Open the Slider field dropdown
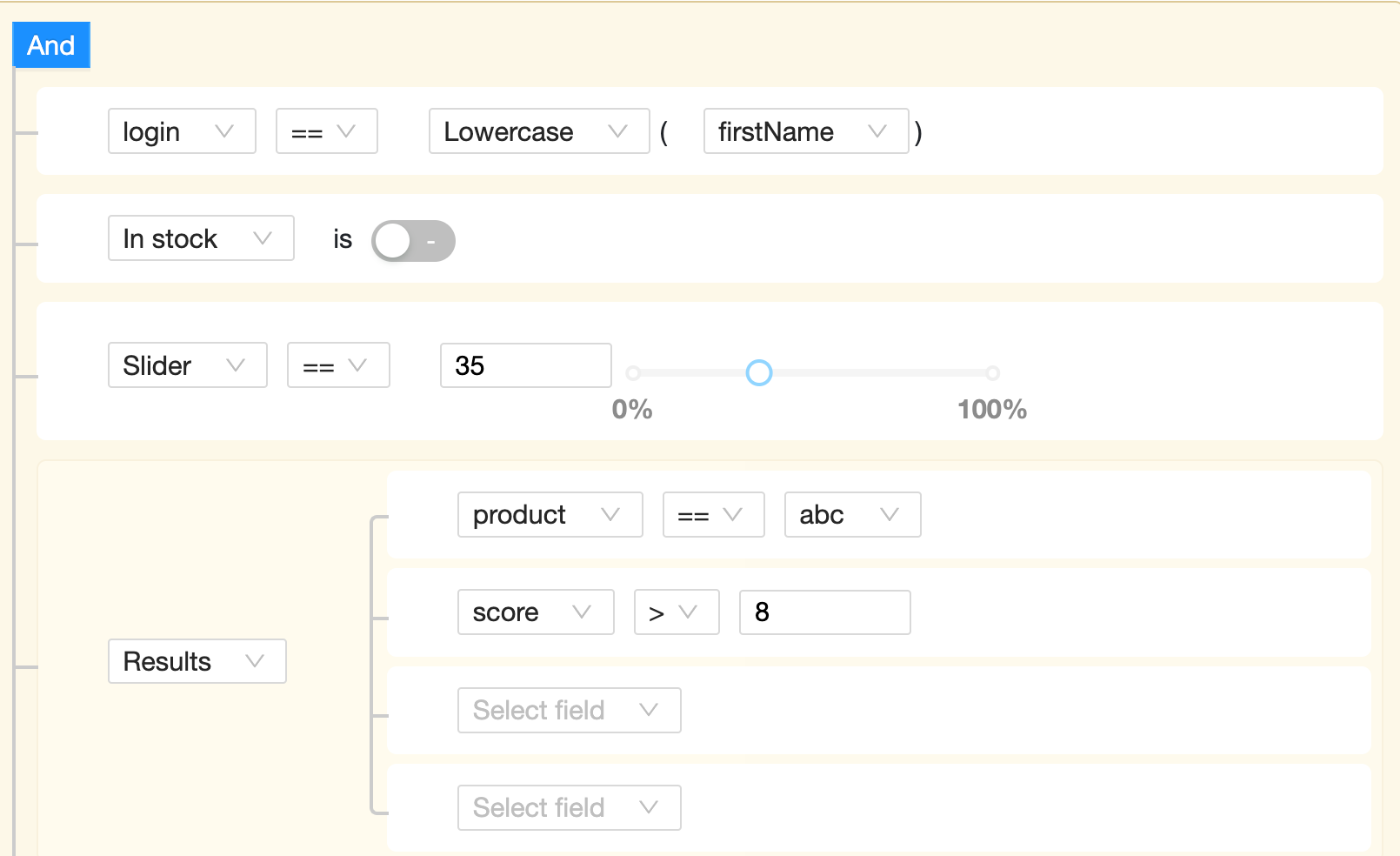This screenshot has width=1400, height=856. [x=187, y=365]
